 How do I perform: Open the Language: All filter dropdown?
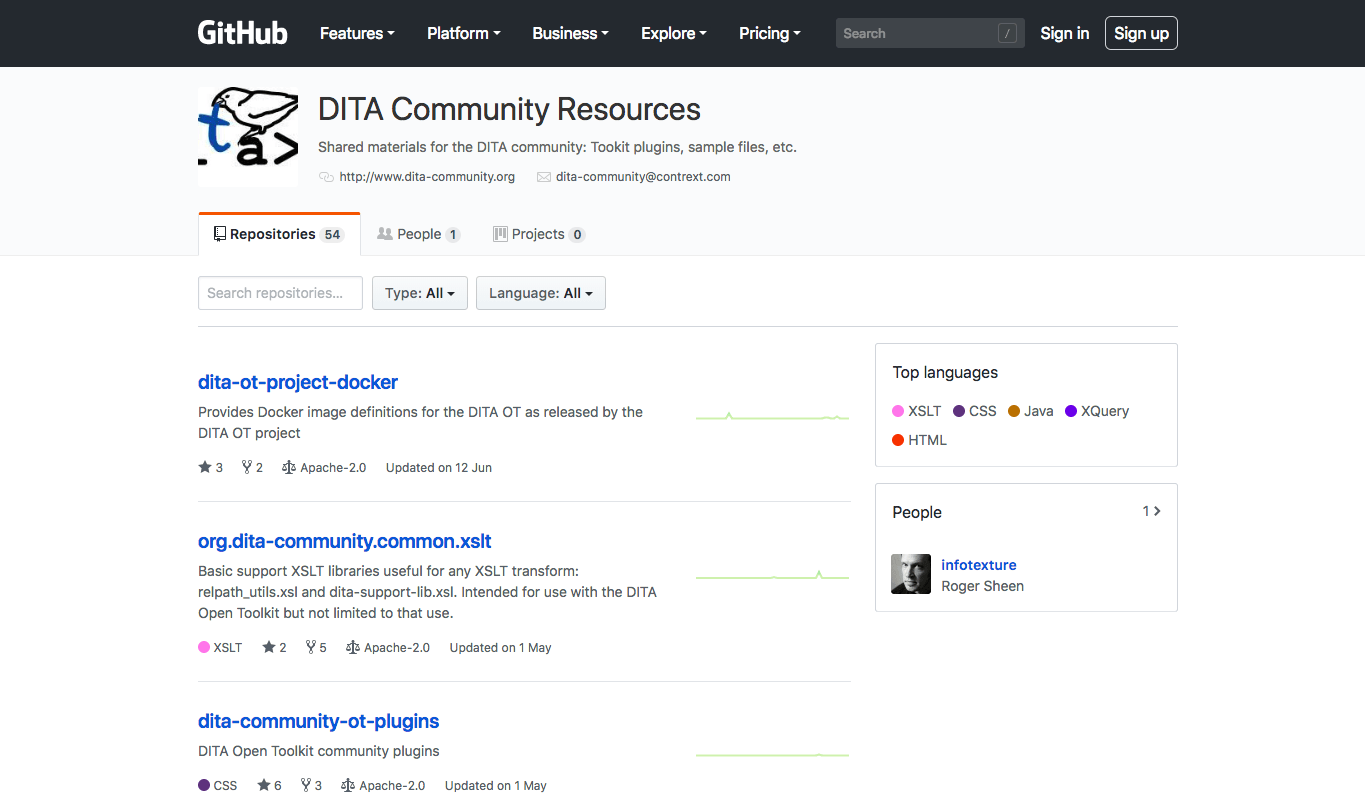click(x=540, y=293)
